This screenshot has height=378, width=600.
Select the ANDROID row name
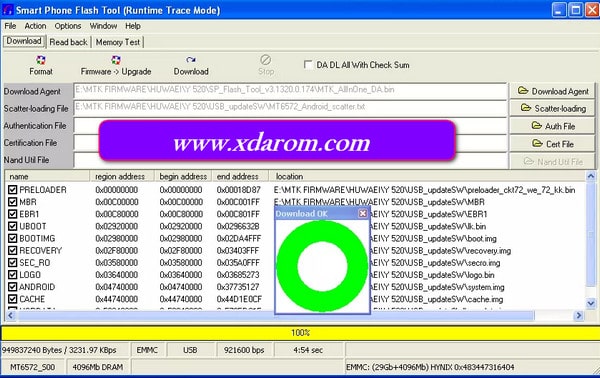37,287
